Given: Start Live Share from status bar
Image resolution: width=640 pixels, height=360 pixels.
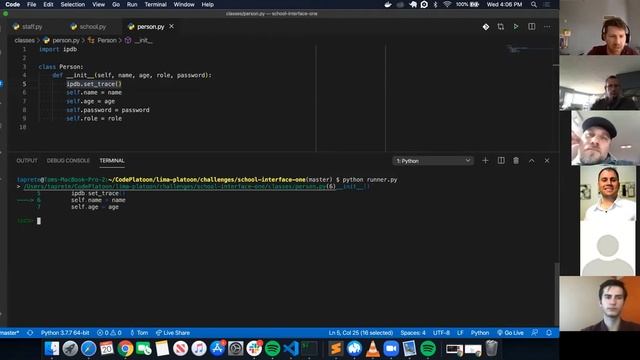Looking at the screenshot, I should click(173, 333).
